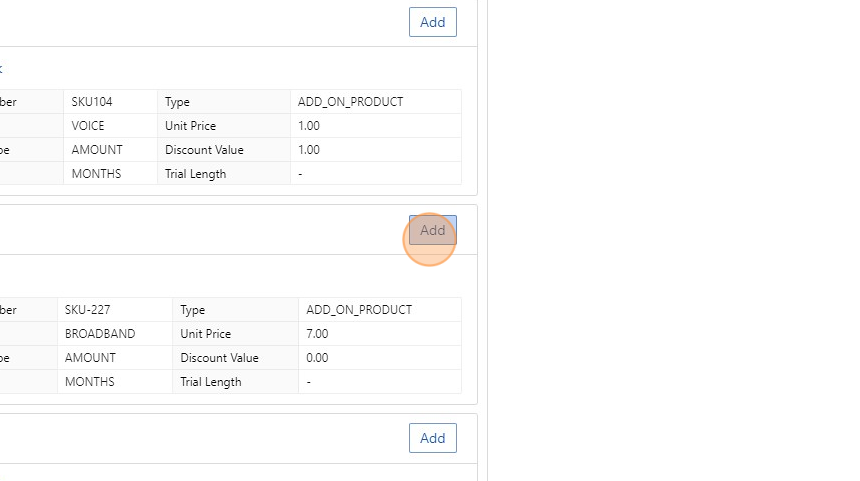Screen dimensions: 860x481
Task: Click the VOICE category cell
Action: click(88, 126)
